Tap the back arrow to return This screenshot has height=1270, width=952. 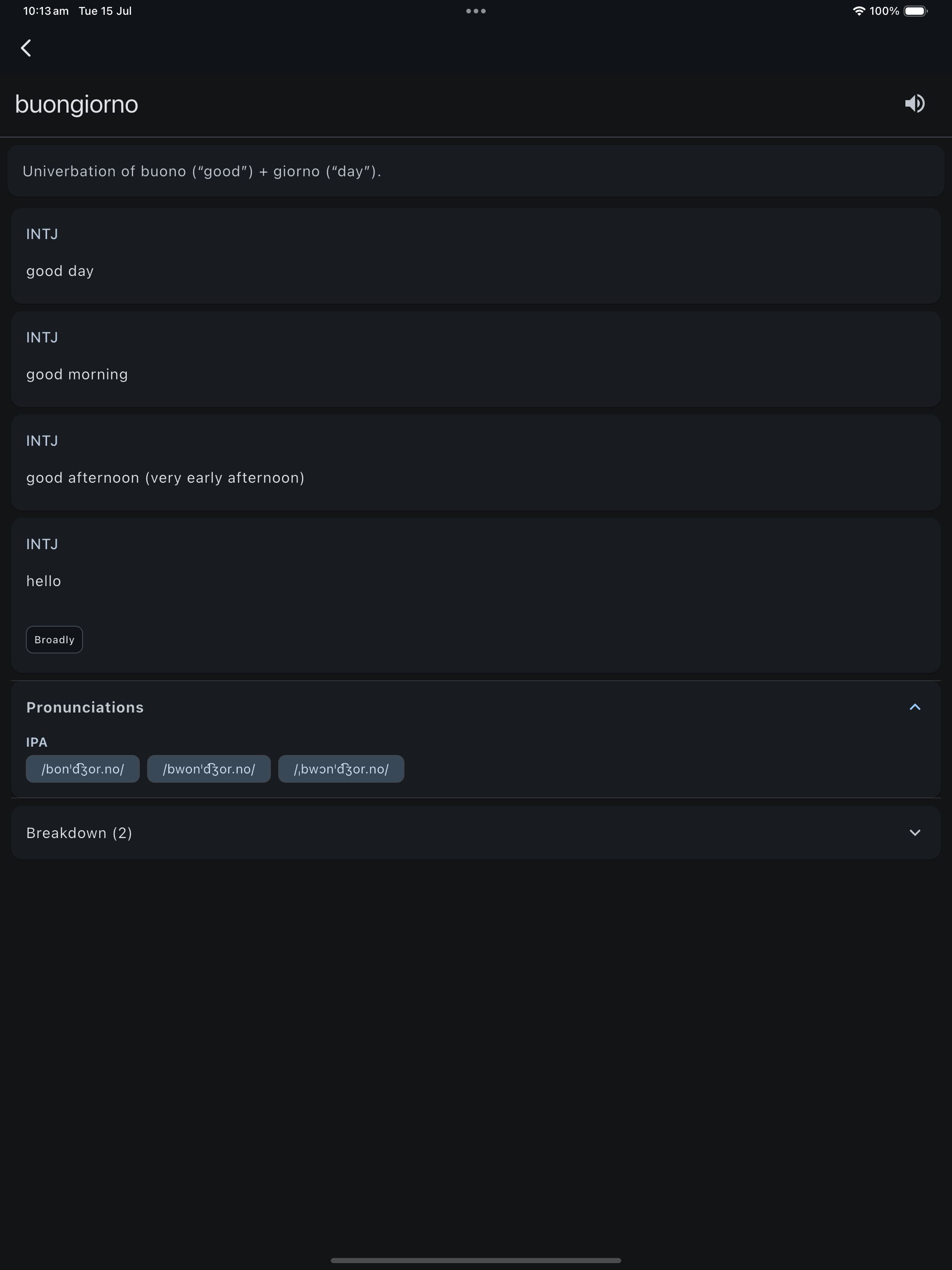click(26, 48)
